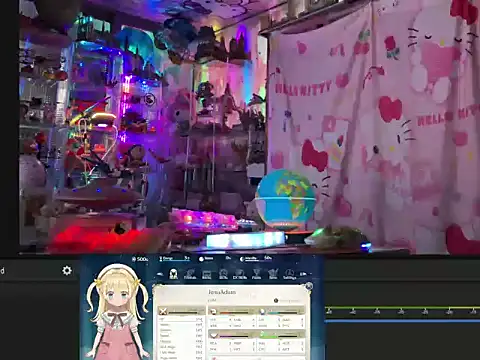Click the green attribute header bar
Viewport: 480px width, 360px height.
point(281,334)
